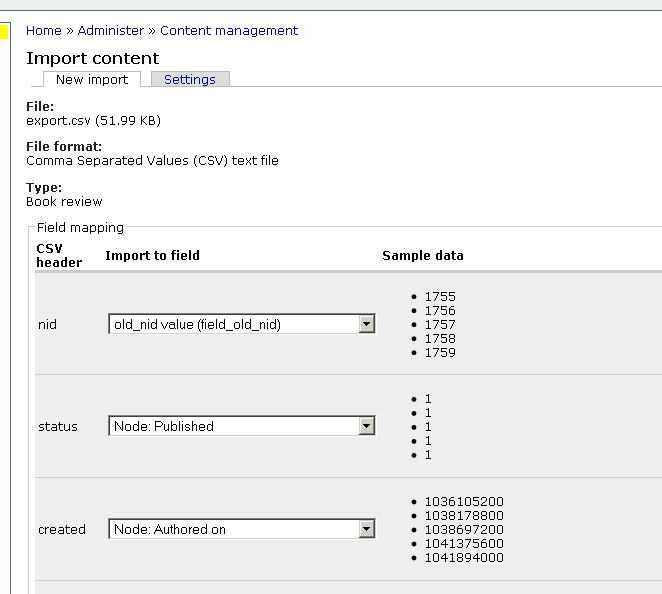Click sample value 1759
This screenshot has height=594, width=662.
coord(440,353)
